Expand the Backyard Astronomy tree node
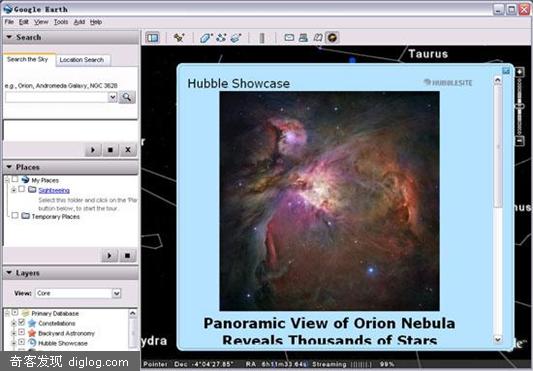This screenshot has height=371, width=533. (14, 333)
